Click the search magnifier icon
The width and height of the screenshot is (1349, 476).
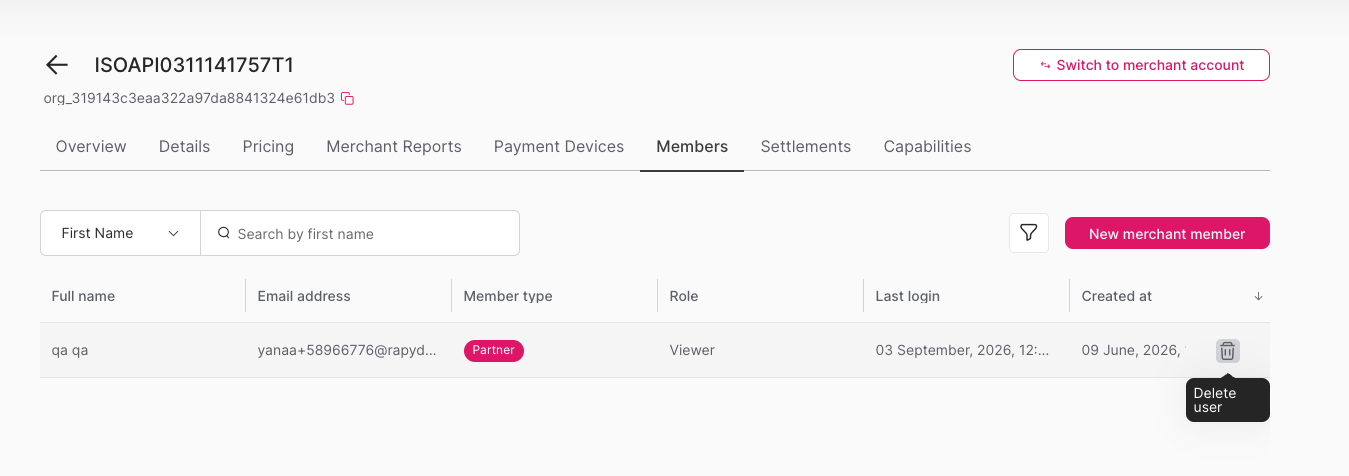[224, 233]
